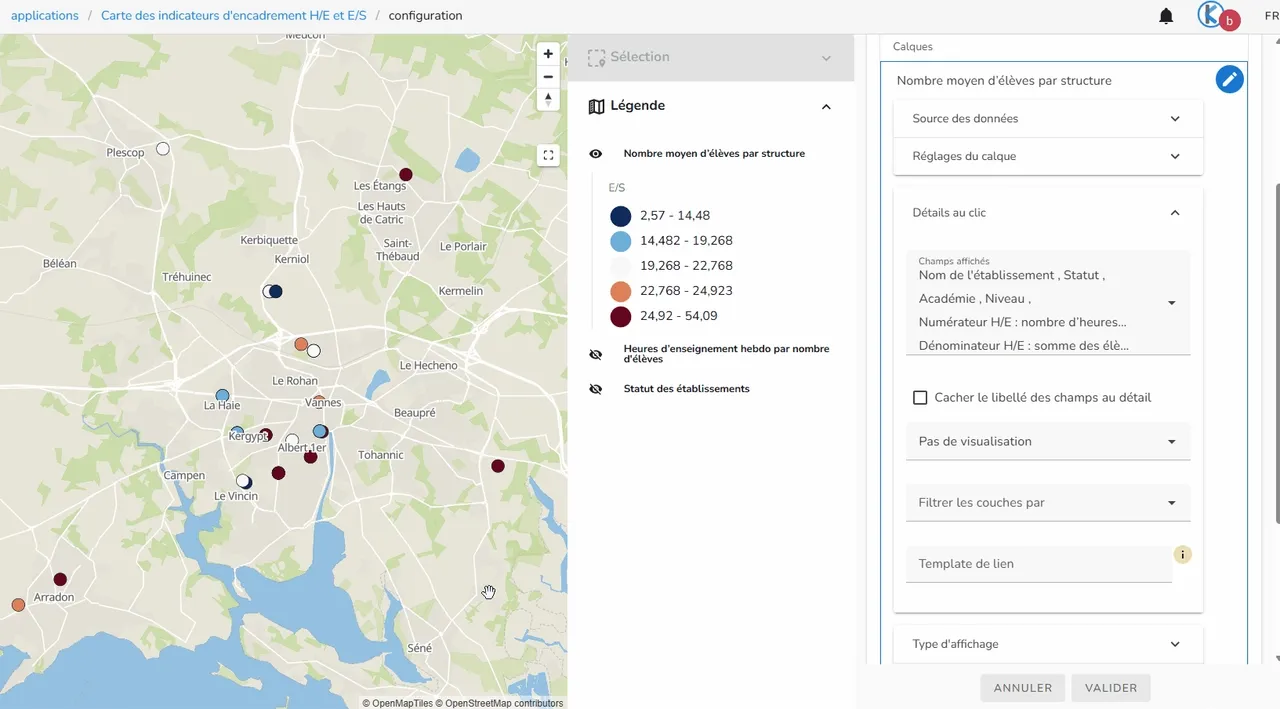Click the Séné map label
Screen dimensions: 1280x709
tap(420, 648)
